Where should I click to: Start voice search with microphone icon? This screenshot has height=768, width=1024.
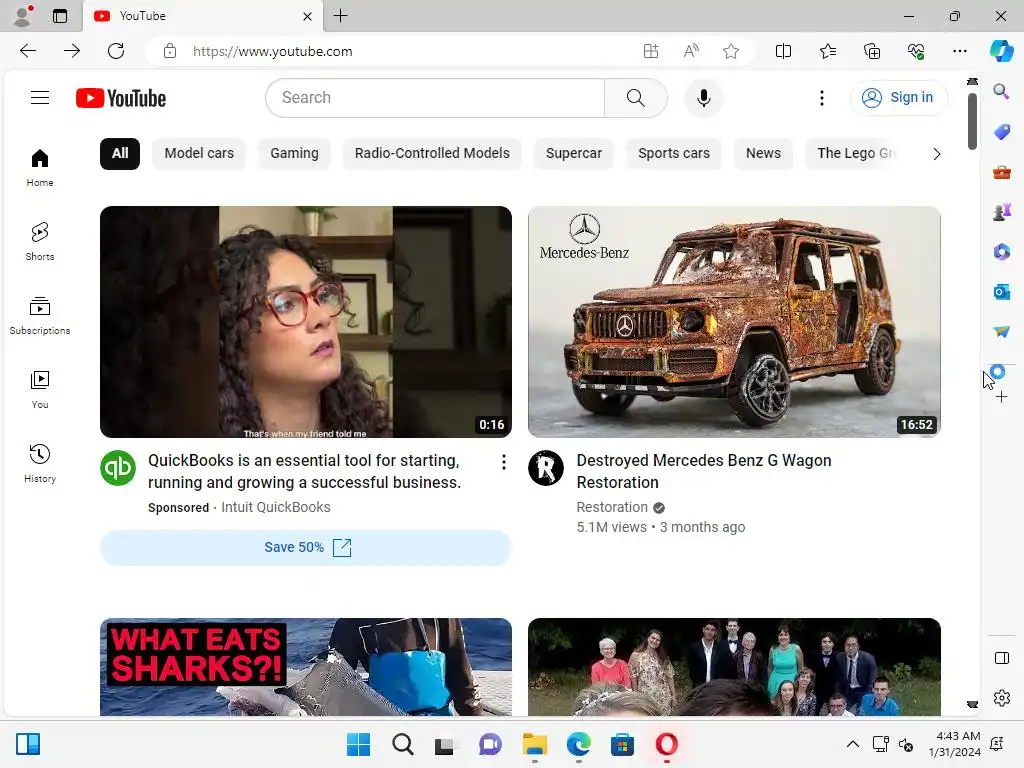pos(703,98)
